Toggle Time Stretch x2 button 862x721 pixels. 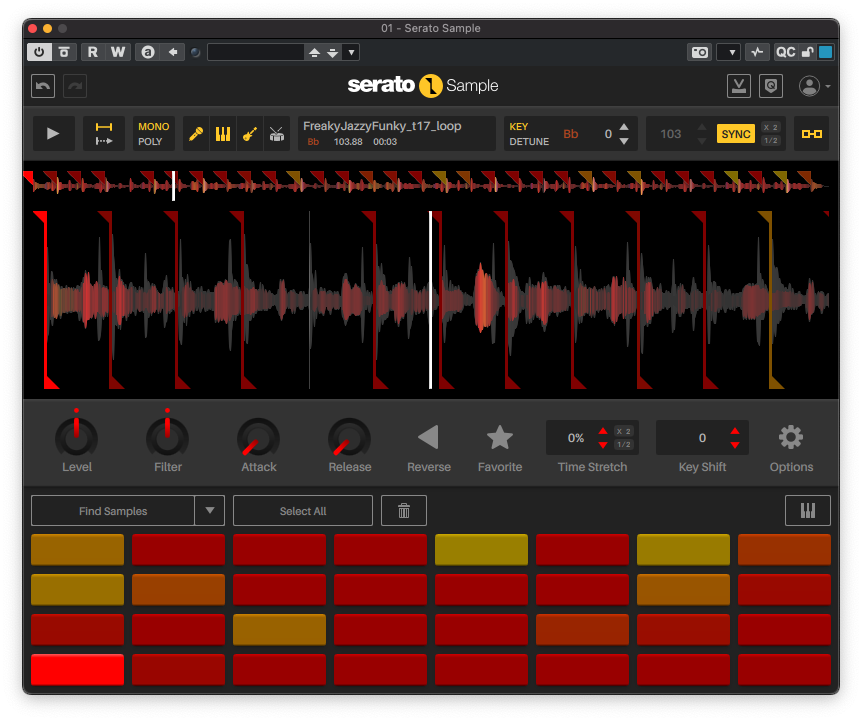(623, 431)
